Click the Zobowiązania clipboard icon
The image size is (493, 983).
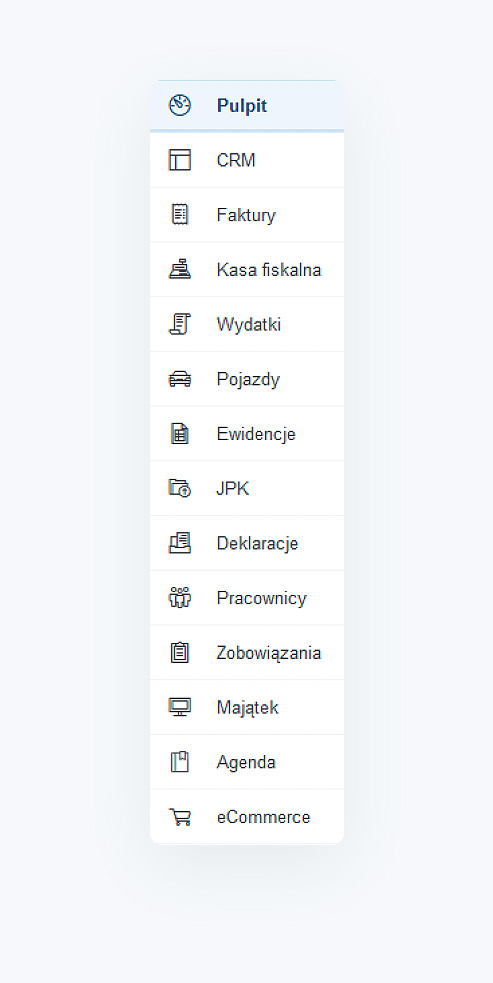(180, 652)
